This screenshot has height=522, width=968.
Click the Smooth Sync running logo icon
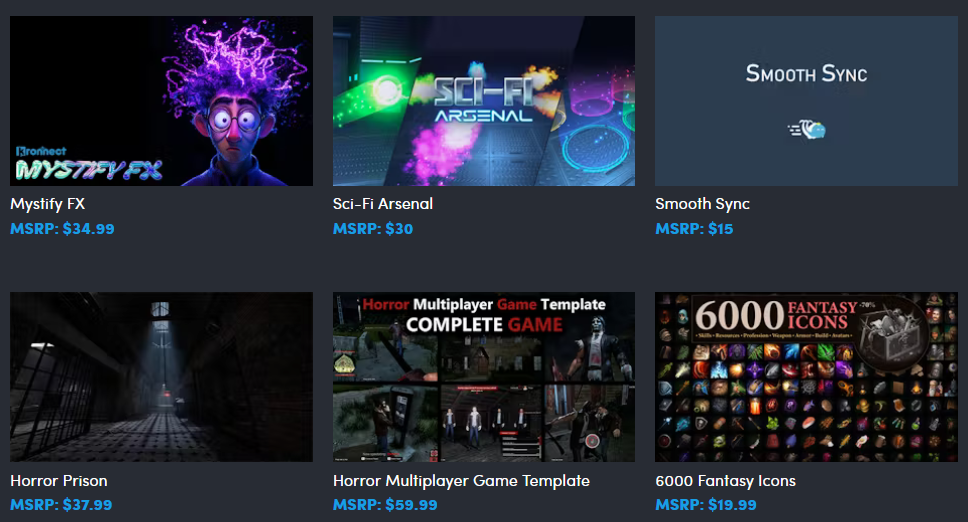pyautogui.click(x=807, y=130)
